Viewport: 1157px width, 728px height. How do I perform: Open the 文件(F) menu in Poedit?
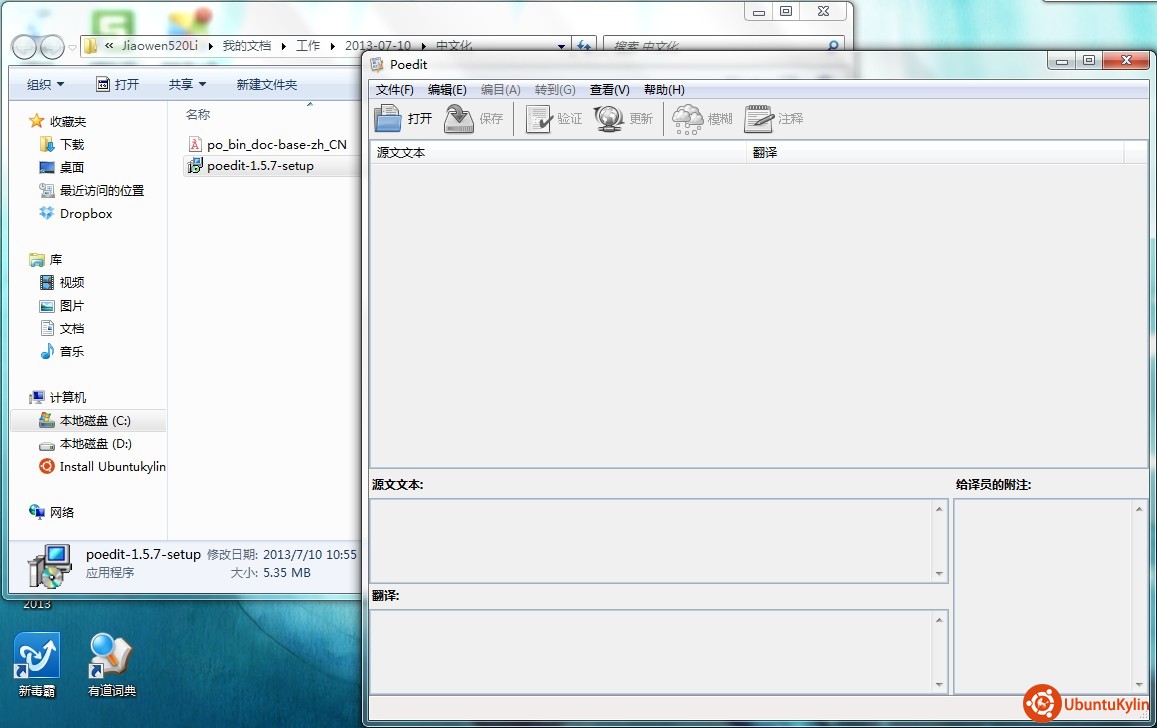[394, 90]
